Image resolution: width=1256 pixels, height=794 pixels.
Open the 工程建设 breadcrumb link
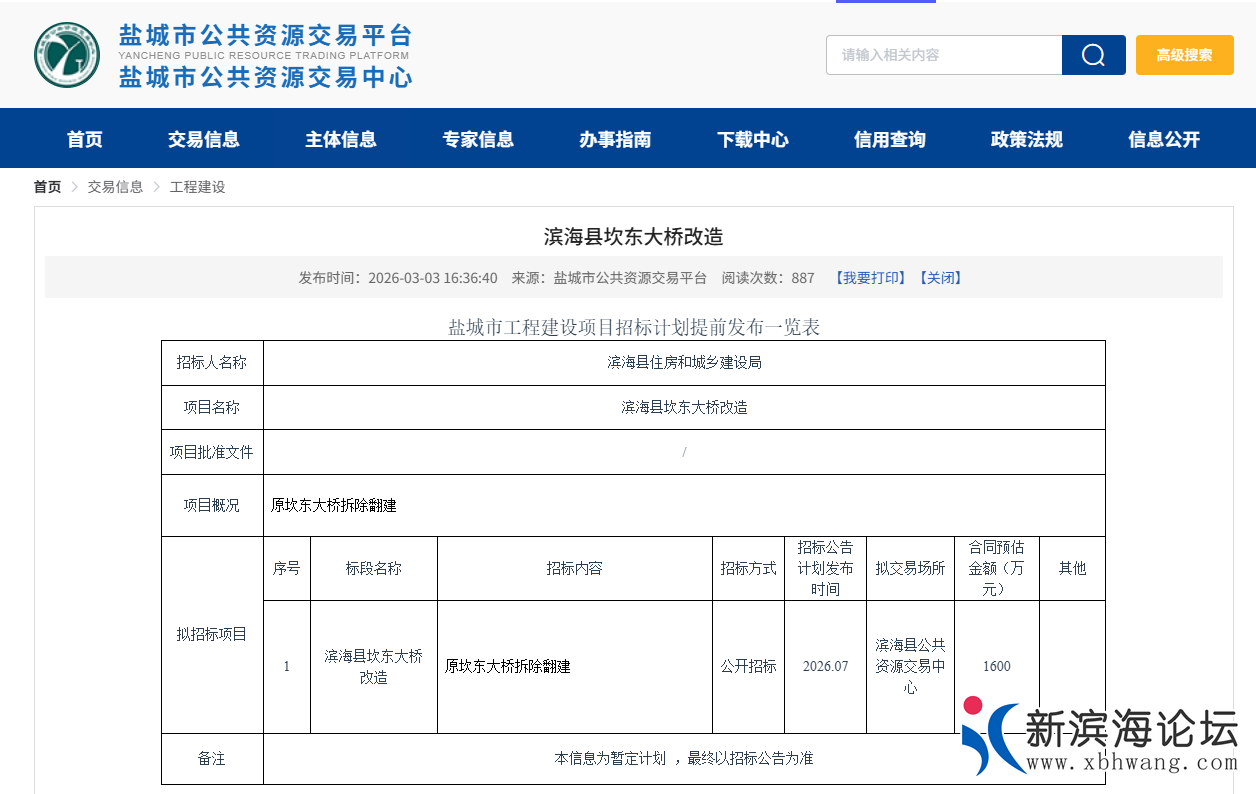coord(197,186)
